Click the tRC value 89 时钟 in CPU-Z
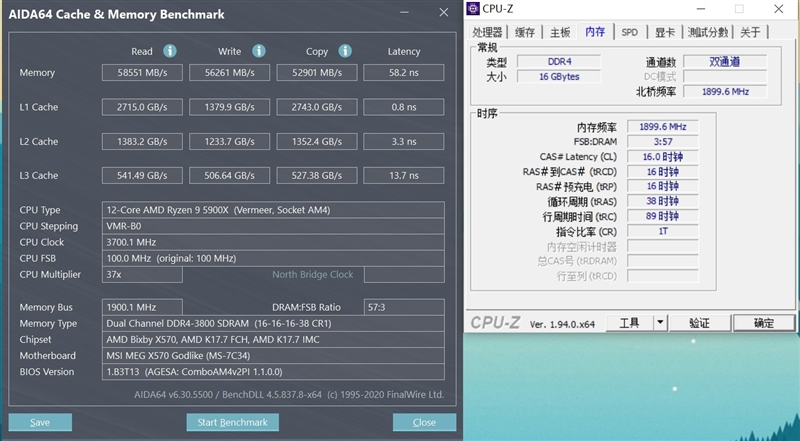This screenshot has height=441, width=800. pyautogui.click(x=662, y=216)
